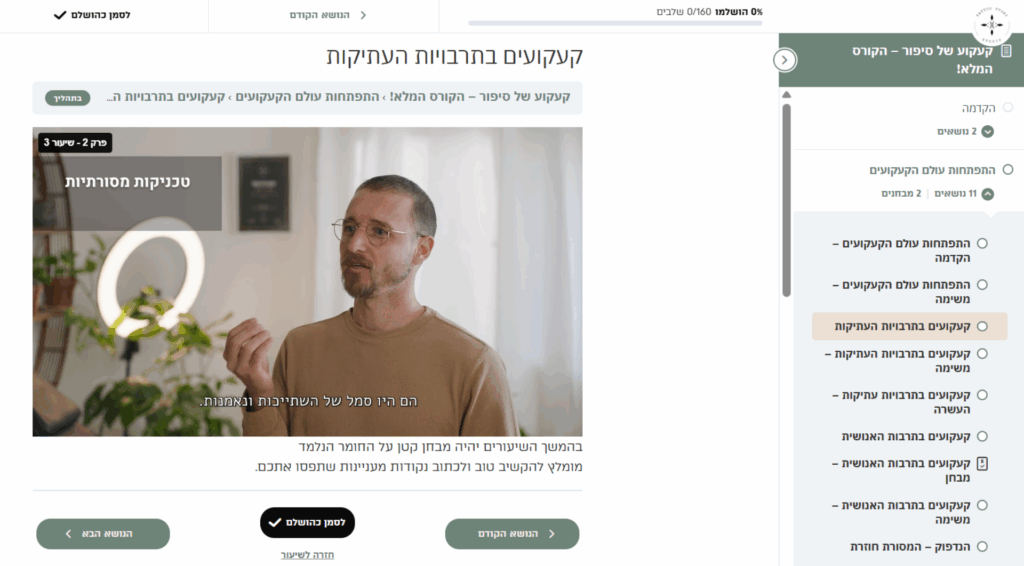The image size is (1024, 566).
Task: Toggle completion circle for קעקועים בתרבויות העתיקות
Action: [982, 326]
